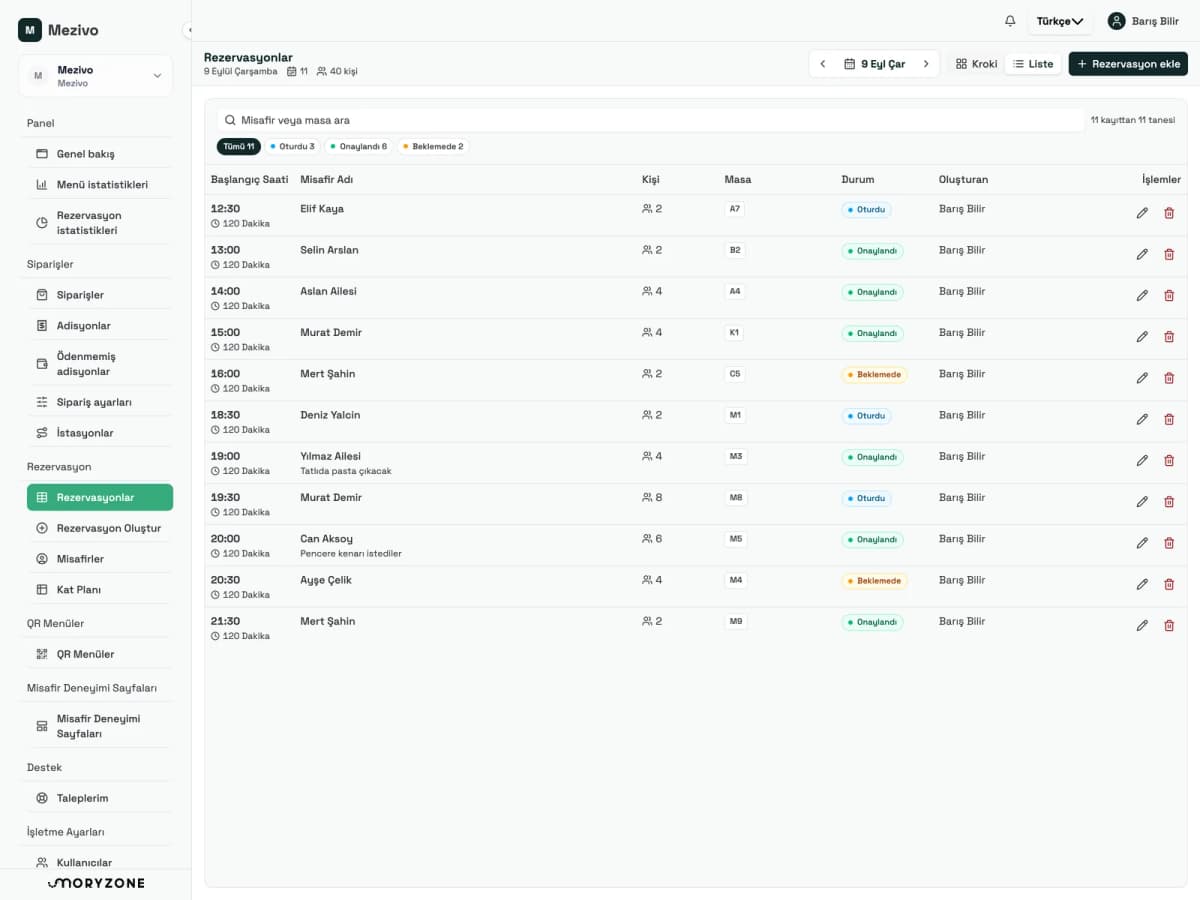Click the Mezivo logo in the sidebar

[59, 30]
